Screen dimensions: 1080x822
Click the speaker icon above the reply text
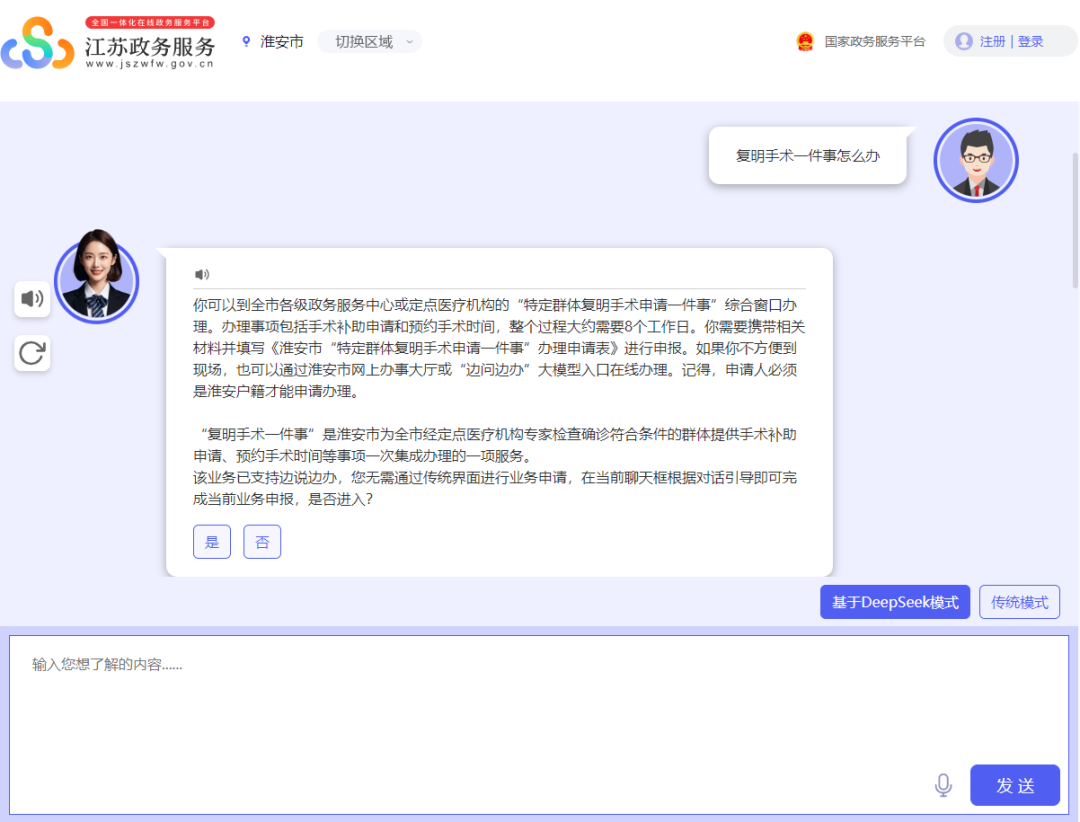[202, 273]
